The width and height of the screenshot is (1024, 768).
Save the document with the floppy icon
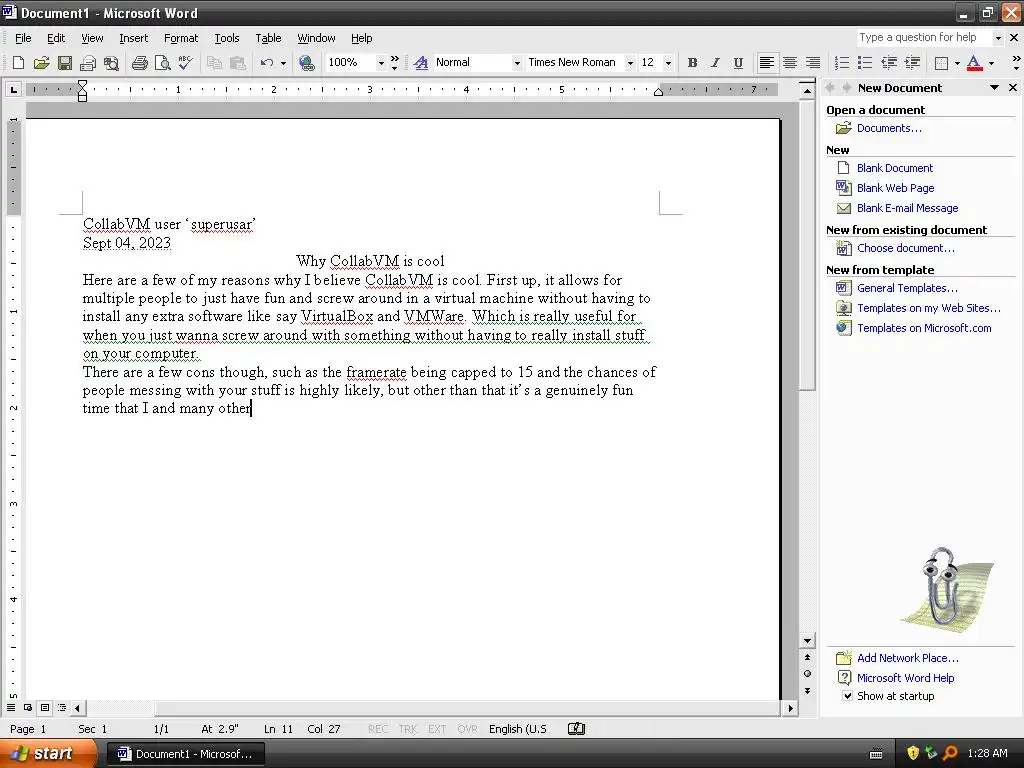(65, 63)
